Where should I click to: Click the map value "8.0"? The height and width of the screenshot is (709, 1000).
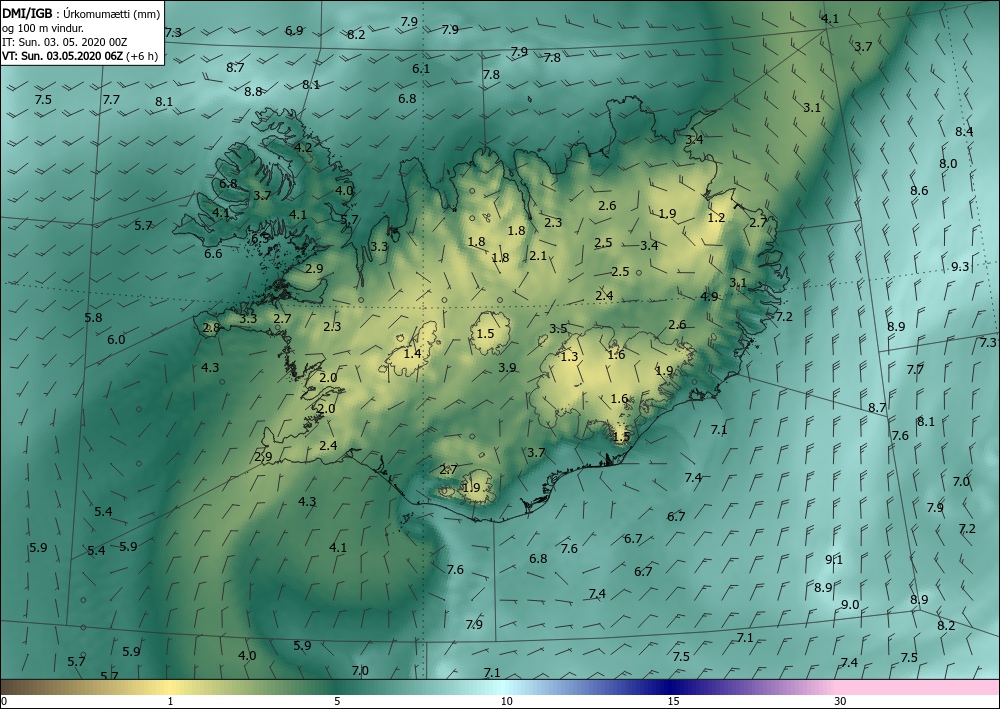(948, 163)
